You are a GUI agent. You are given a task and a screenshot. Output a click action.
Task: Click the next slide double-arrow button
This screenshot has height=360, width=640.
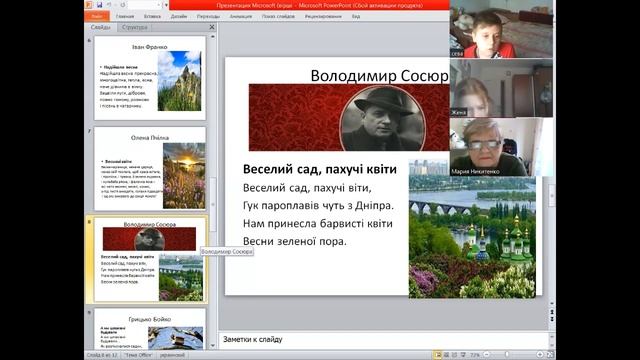pos(552,319)
